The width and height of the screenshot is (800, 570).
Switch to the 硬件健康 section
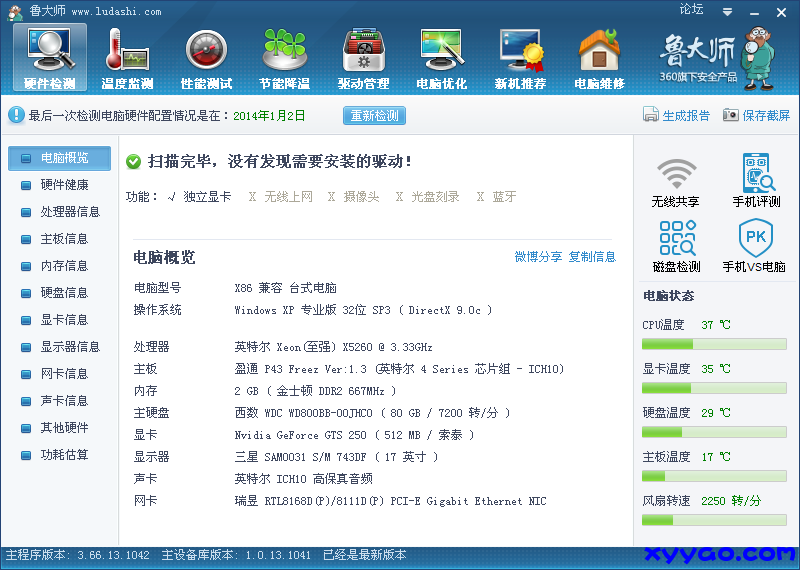point(64,185)
